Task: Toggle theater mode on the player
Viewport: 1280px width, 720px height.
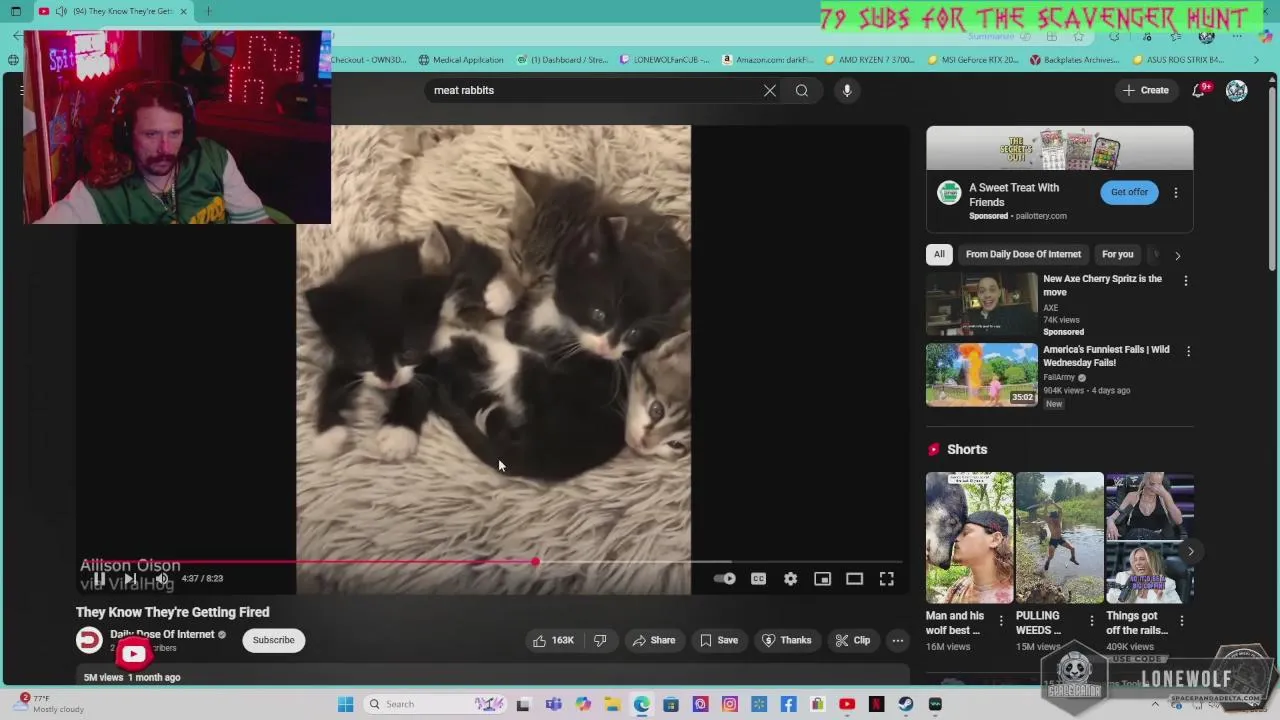Action: pyautogui.click(x=854, y=579)
